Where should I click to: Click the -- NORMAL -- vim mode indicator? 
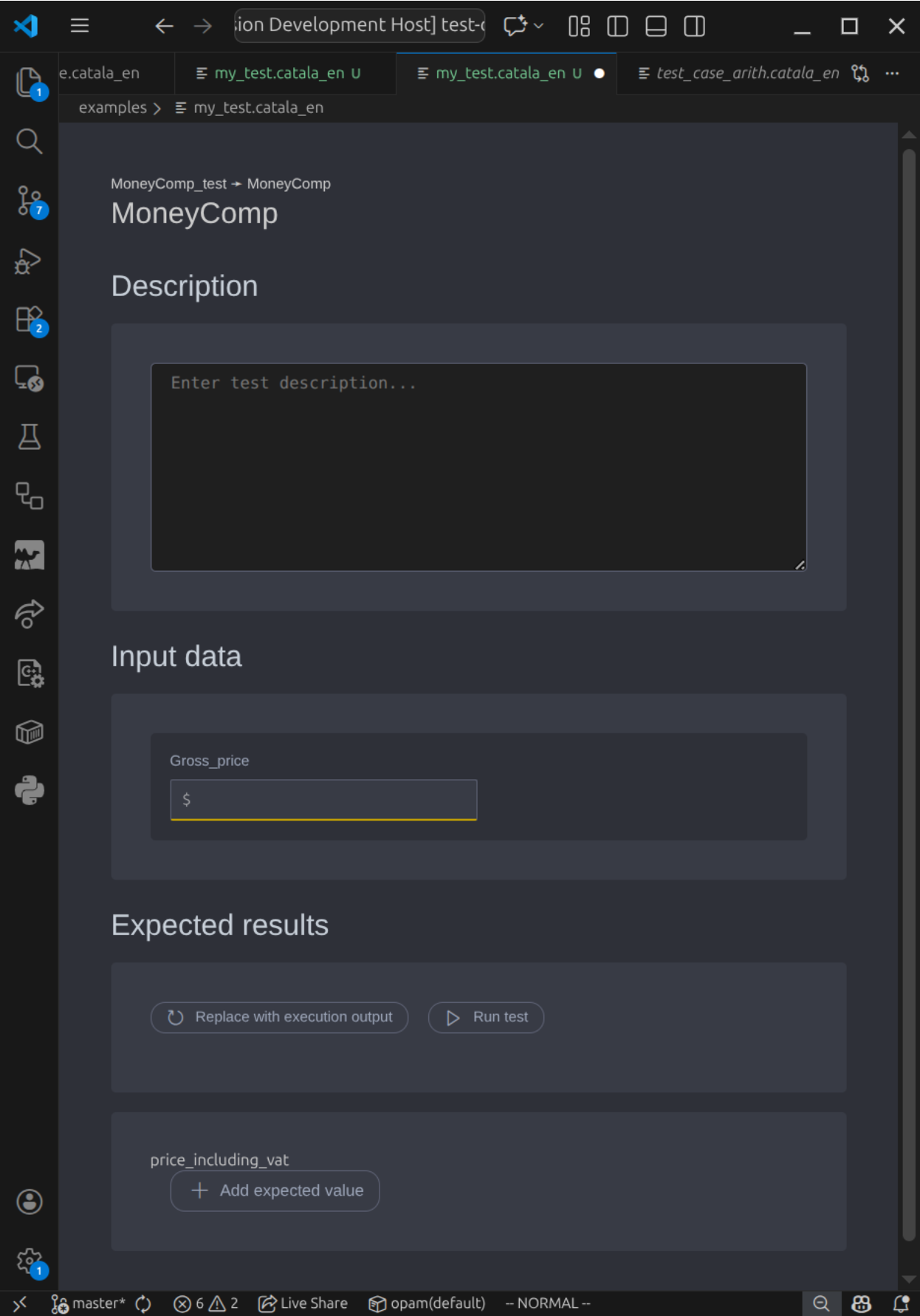click(x=548, y=1303)
